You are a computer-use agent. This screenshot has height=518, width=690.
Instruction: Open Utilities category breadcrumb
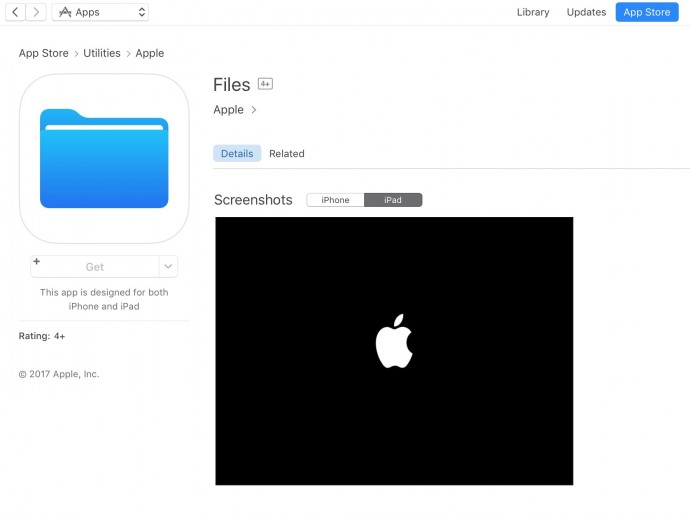coord(102,53)
